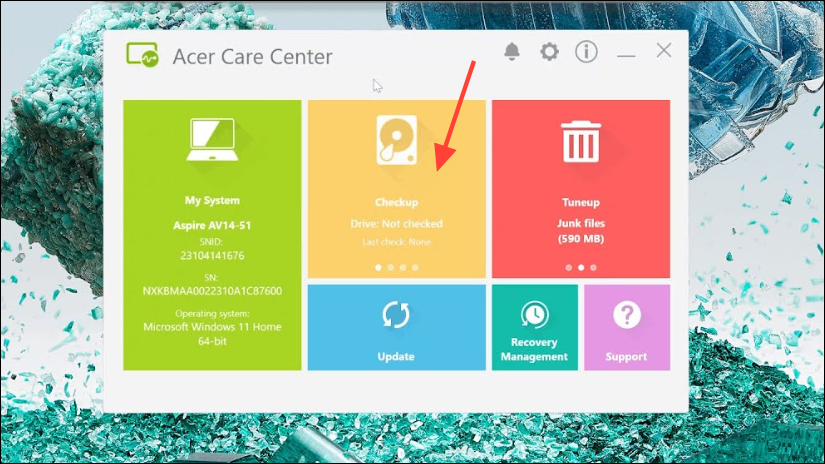
Task: Open the Recovery Management label
Action: [534, 349]
